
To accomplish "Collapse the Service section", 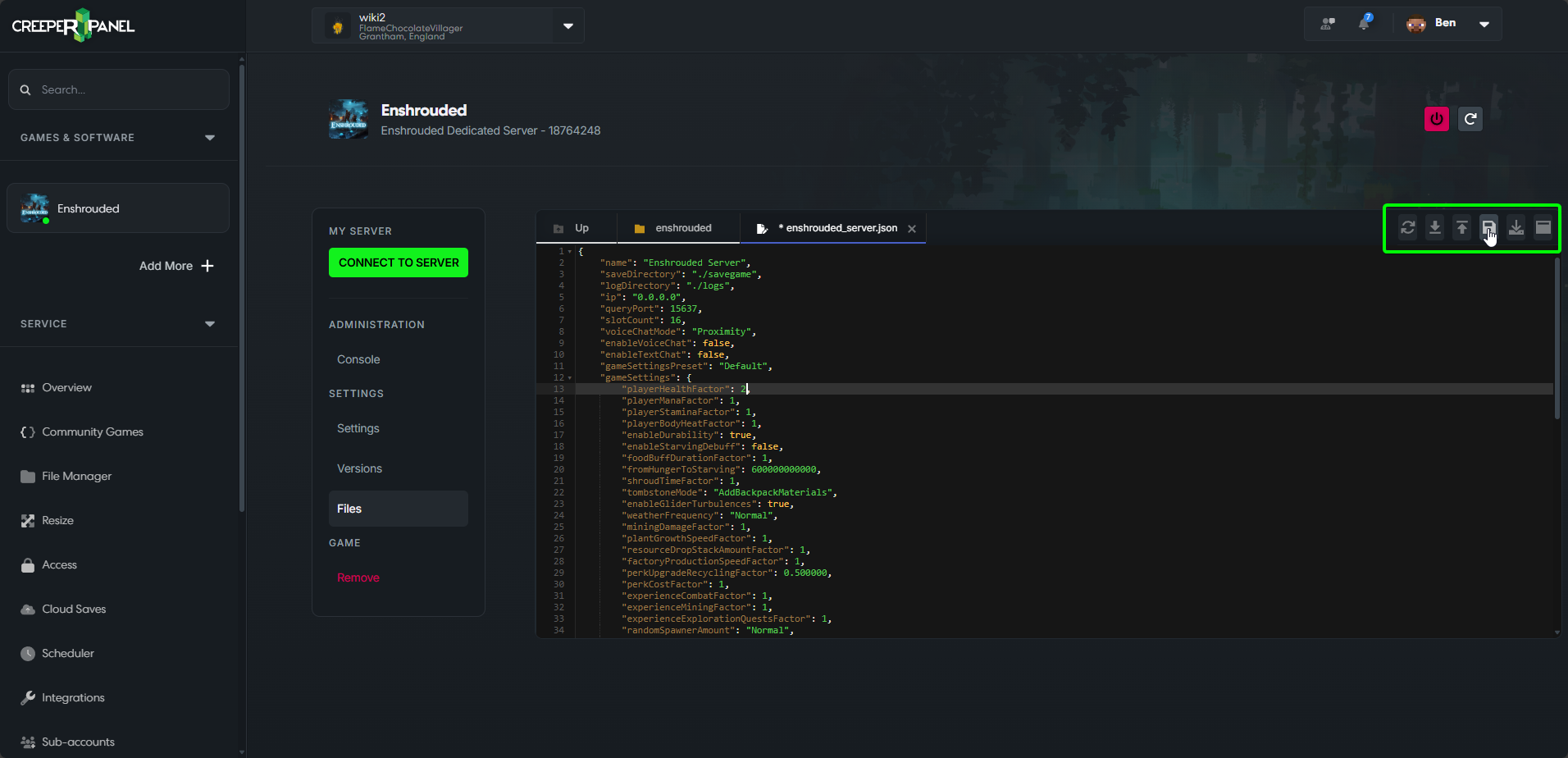I will point(210,324).
